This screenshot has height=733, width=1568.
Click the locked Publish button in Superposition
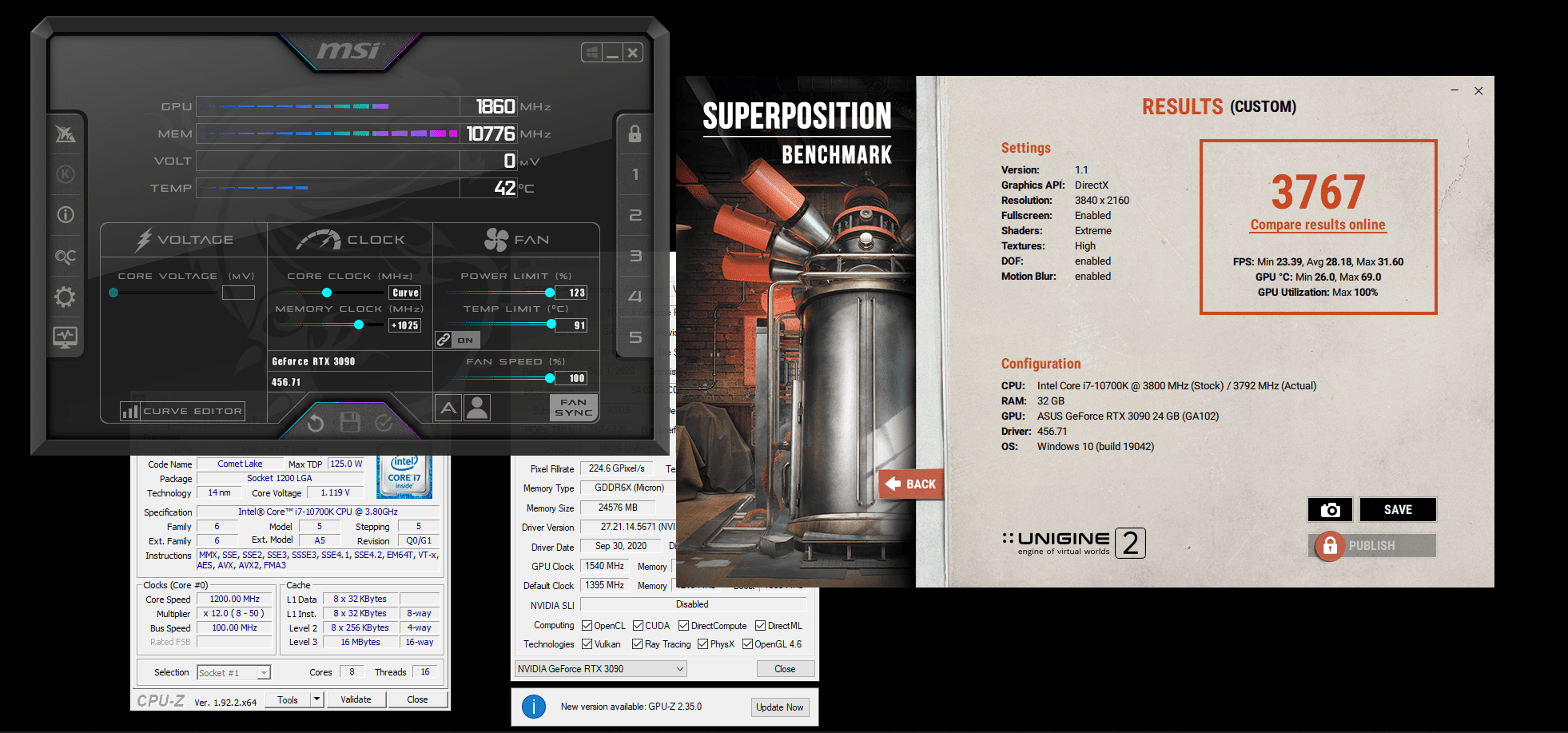1372,546
